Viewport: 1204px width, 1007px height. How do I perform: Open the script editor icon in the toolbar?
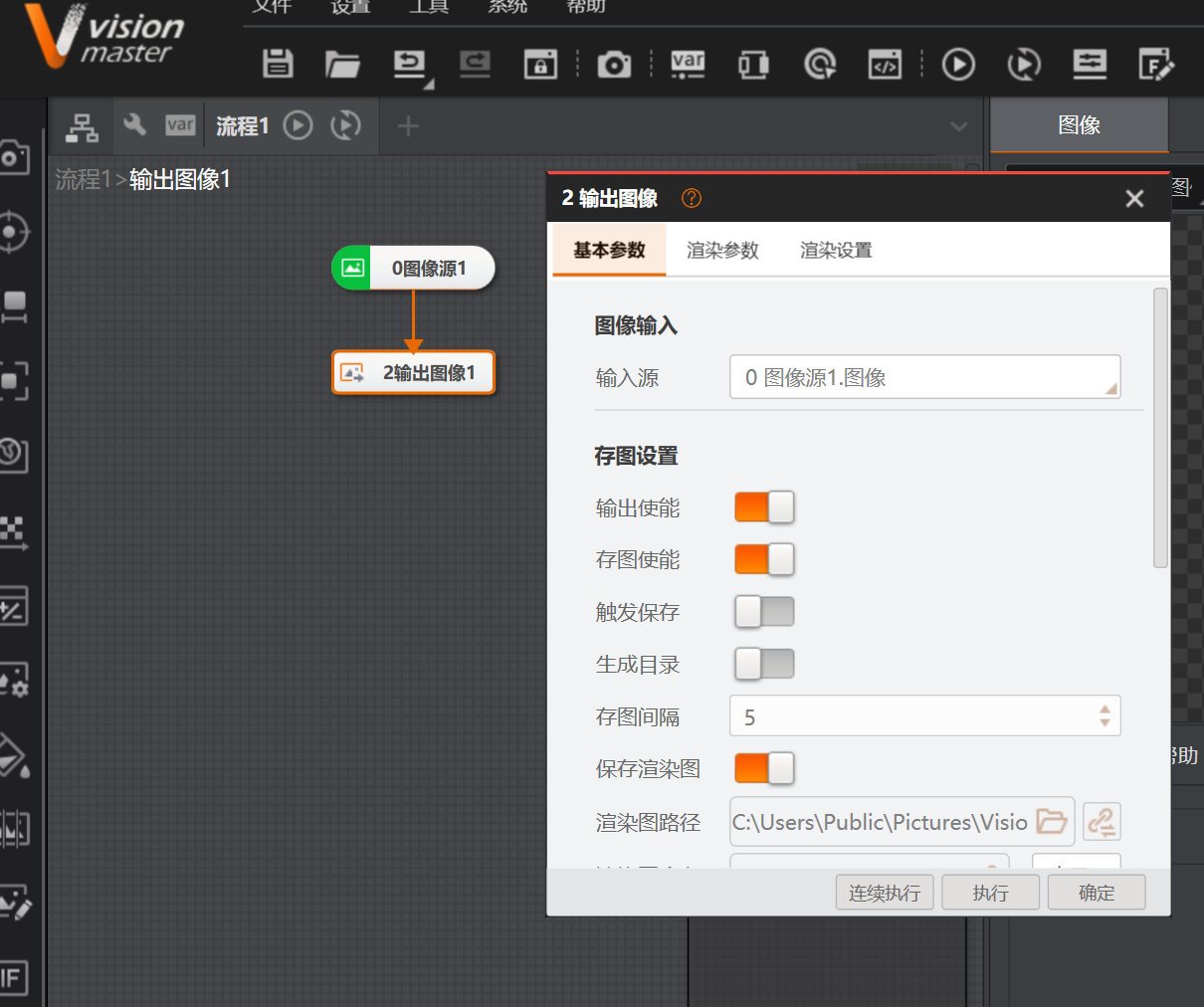click(885, 64)
